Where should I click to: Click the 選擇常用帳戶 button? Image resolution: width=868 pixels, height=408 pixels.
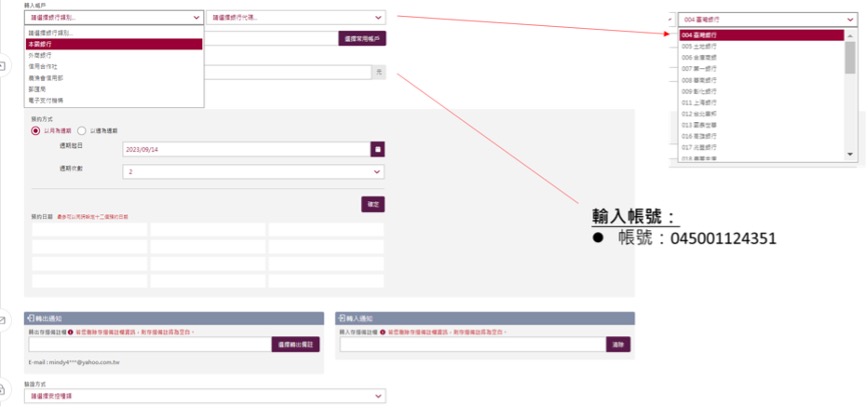[x=362, y=39]
